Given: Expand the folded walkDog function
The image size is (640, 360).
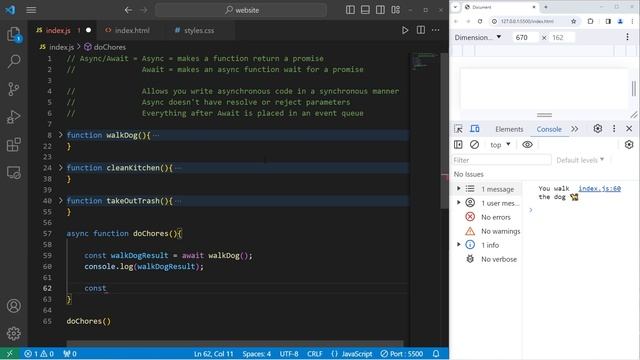Looking at the screenshot, I should [x=60, y=135].
